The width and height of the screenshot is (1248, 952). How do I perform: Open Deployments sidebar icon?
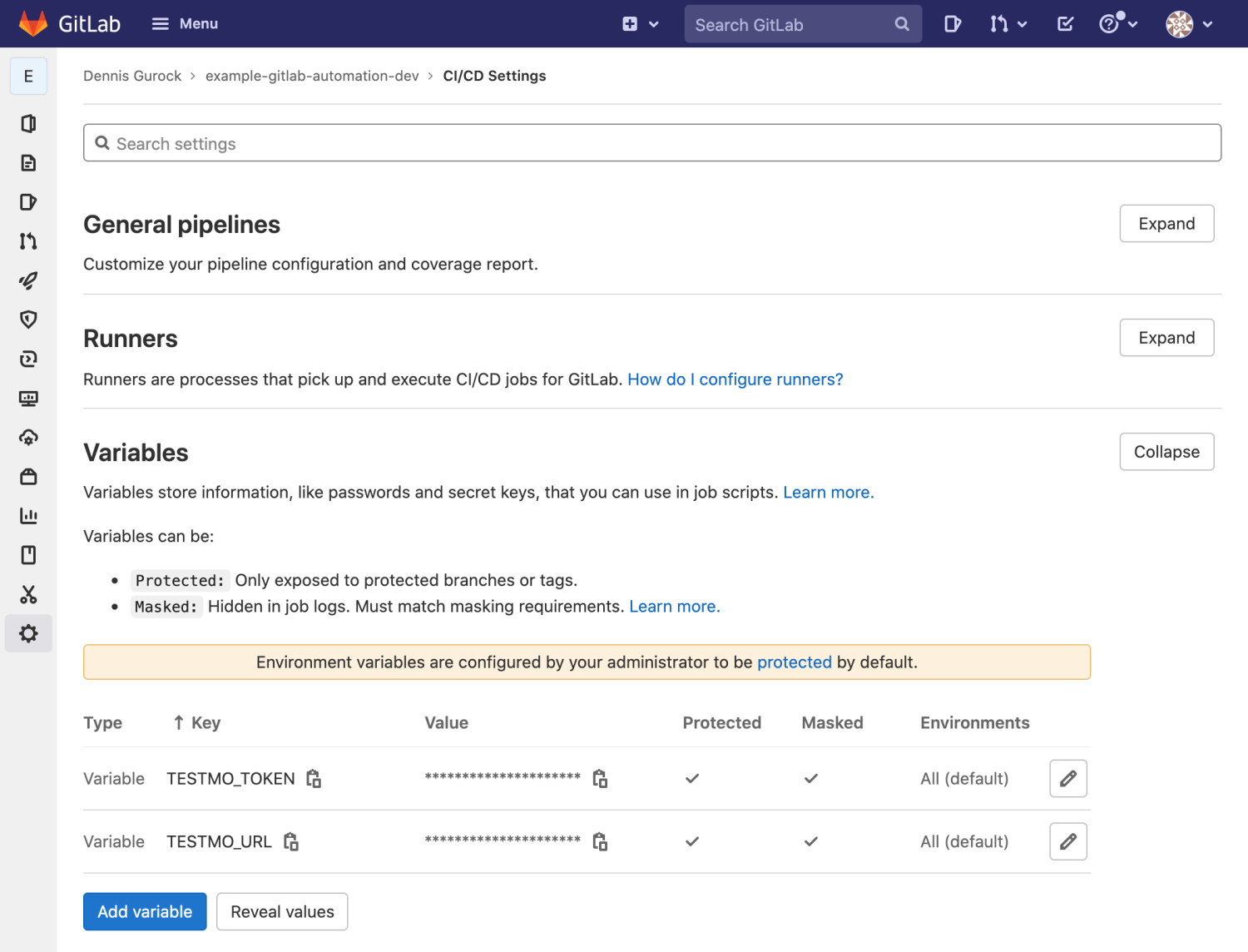tap(28, 359)
